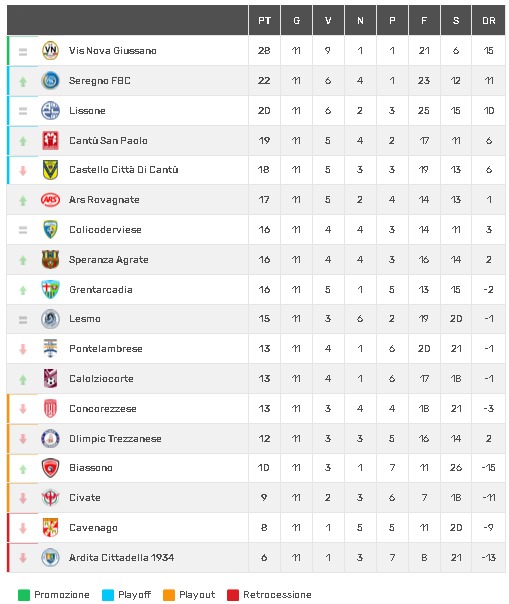Open the Colicoderviese team name link
Image resolution: width=509 pixels, height=604 pixels.
point(105,230)
